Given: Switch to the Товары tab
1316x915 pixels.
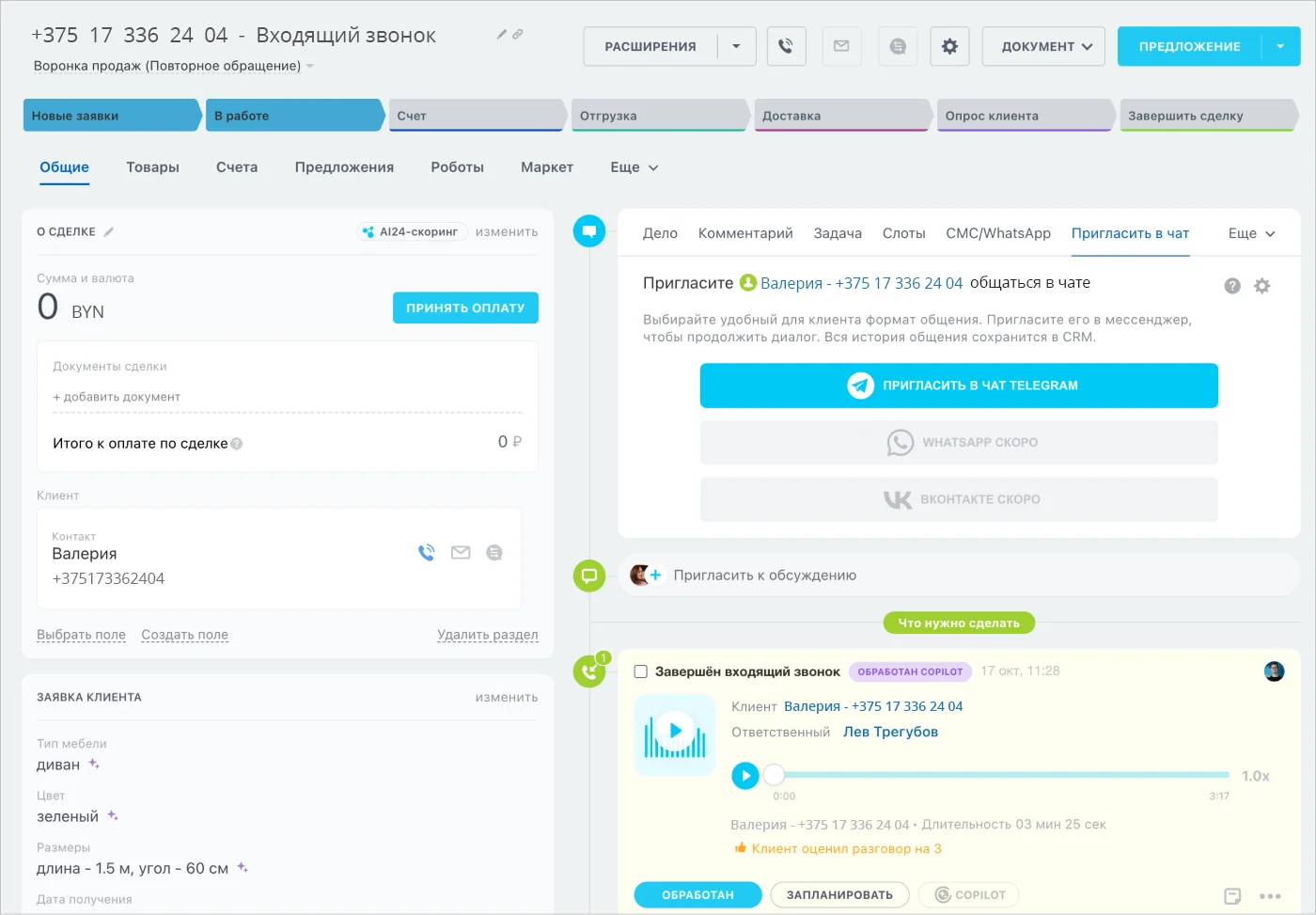Looking at the screenshot, I should pos(152,166).
